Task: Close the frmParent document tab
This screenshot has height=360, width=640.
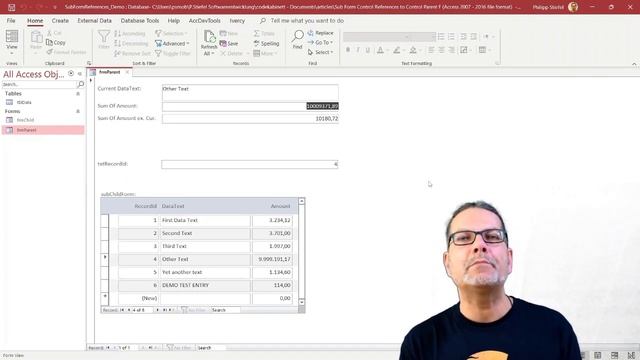Action: pos(127,72)
